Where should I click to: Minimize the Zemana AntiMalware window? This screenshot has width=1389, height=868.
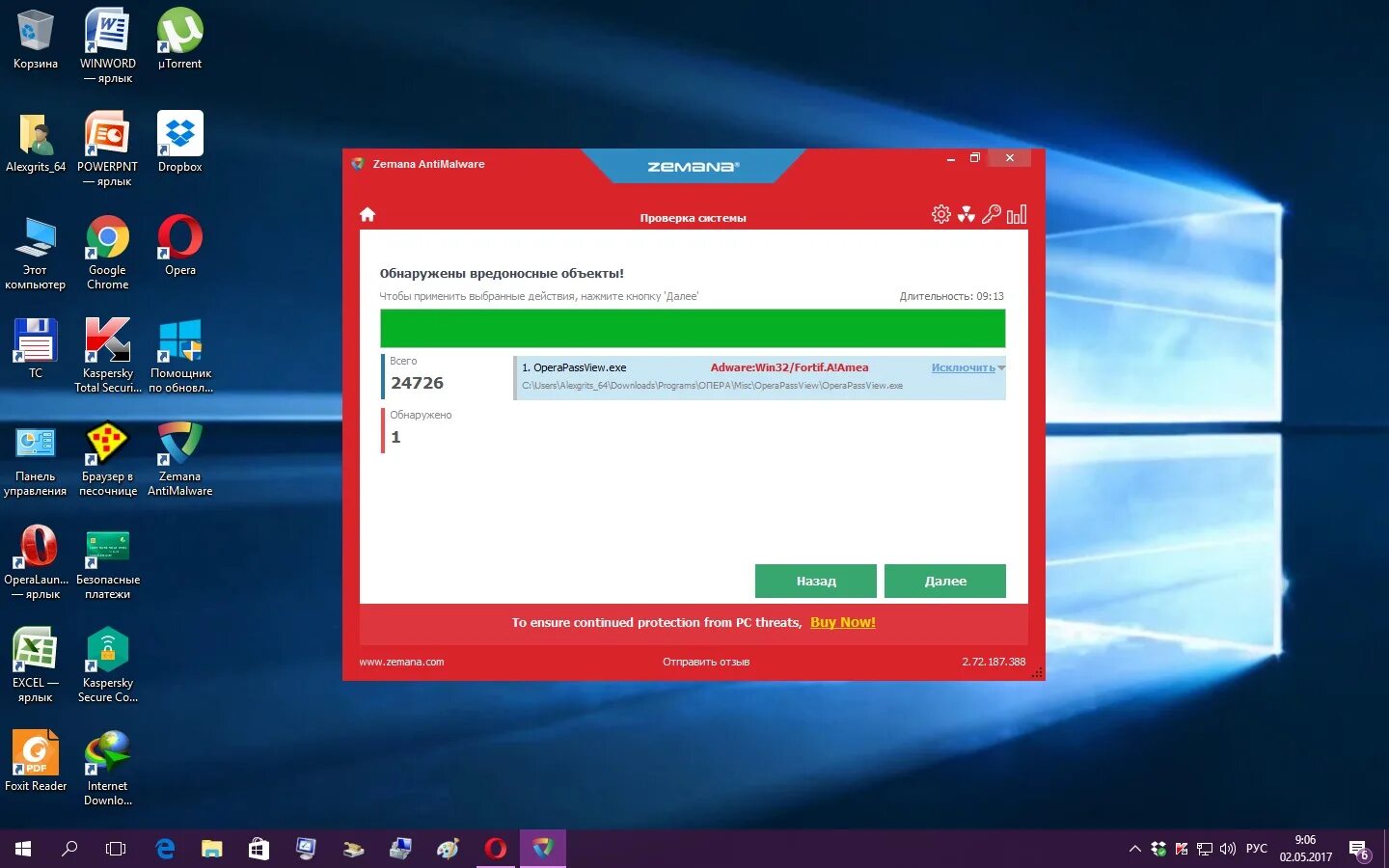[950, 158]
